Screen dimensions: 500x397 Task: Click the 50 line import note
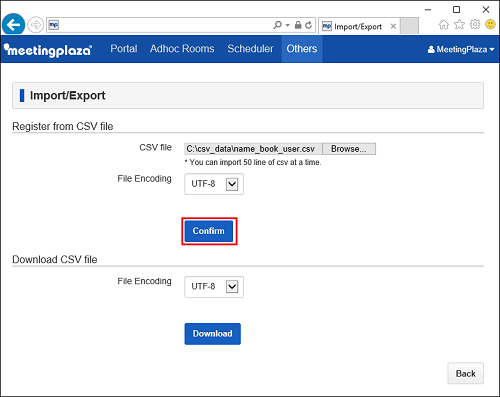[253, 162]
